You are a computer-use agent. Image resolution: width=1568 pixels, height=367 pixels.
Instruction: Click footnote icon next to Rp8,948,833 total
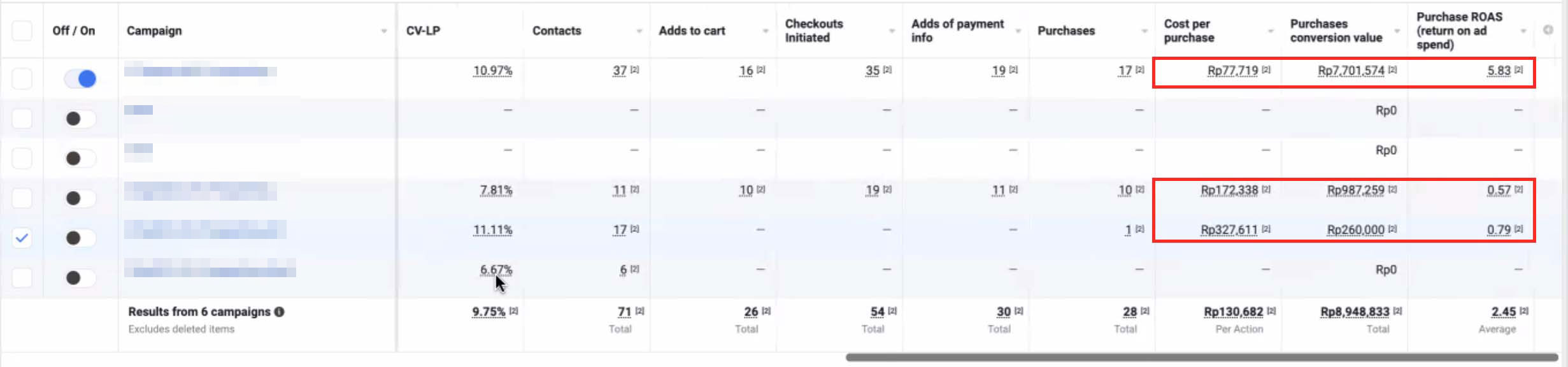[1397, 311]
